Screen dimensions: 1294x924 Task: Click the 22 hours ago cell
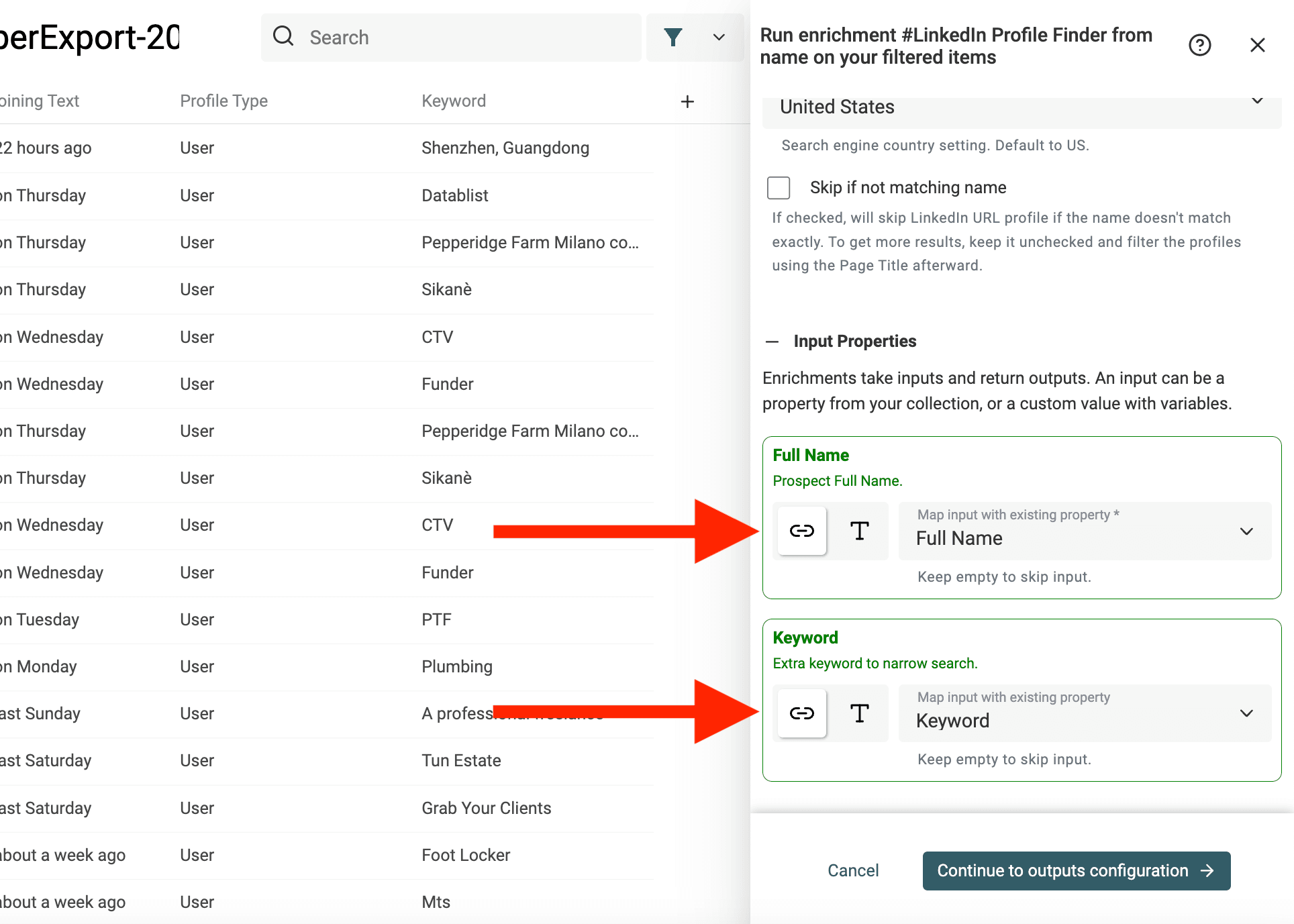pyautogui.click(x=46, y=148)
